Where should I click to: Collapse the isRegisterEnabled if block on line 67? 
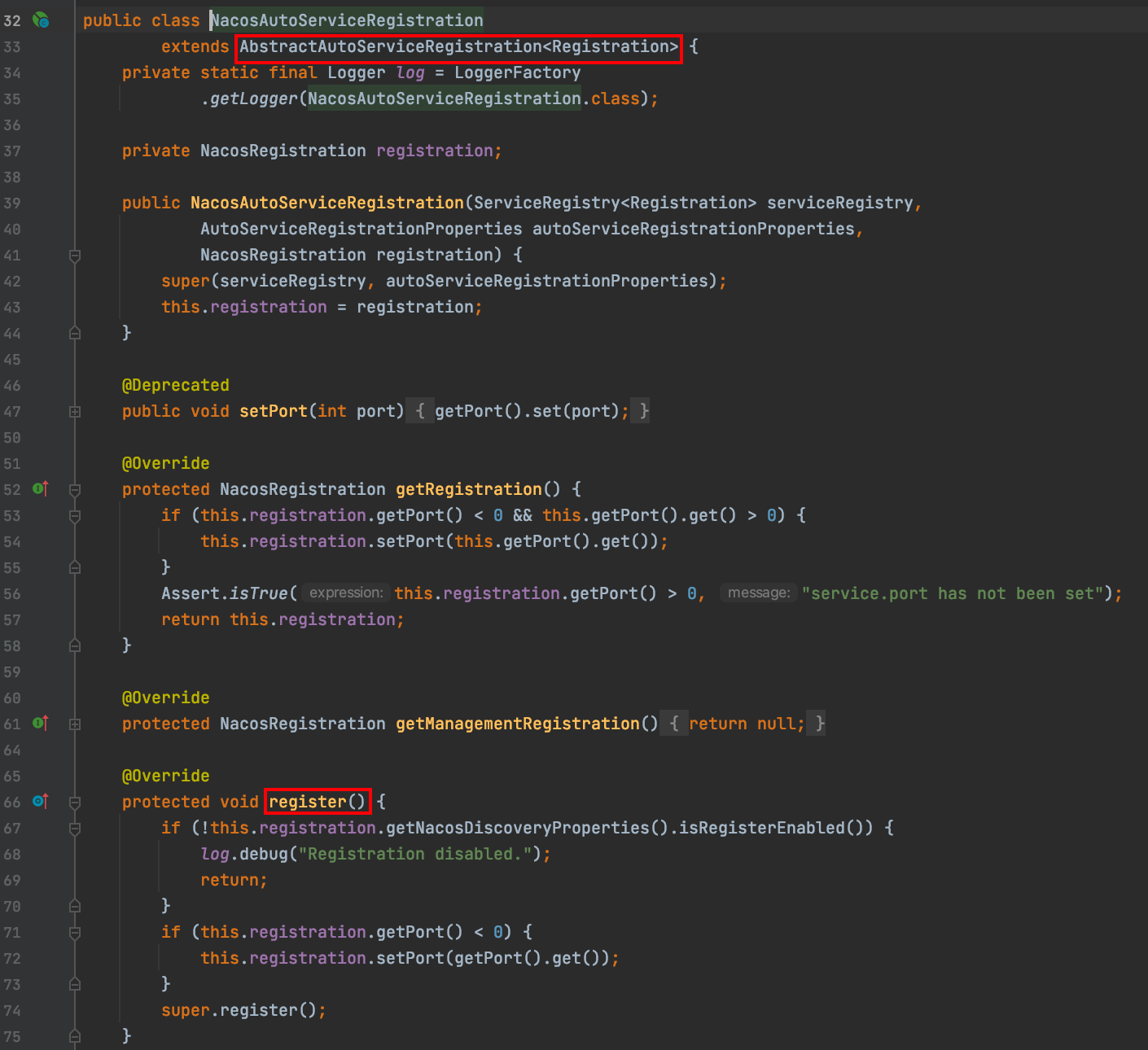pyautogui.click(x=75, y=829)
